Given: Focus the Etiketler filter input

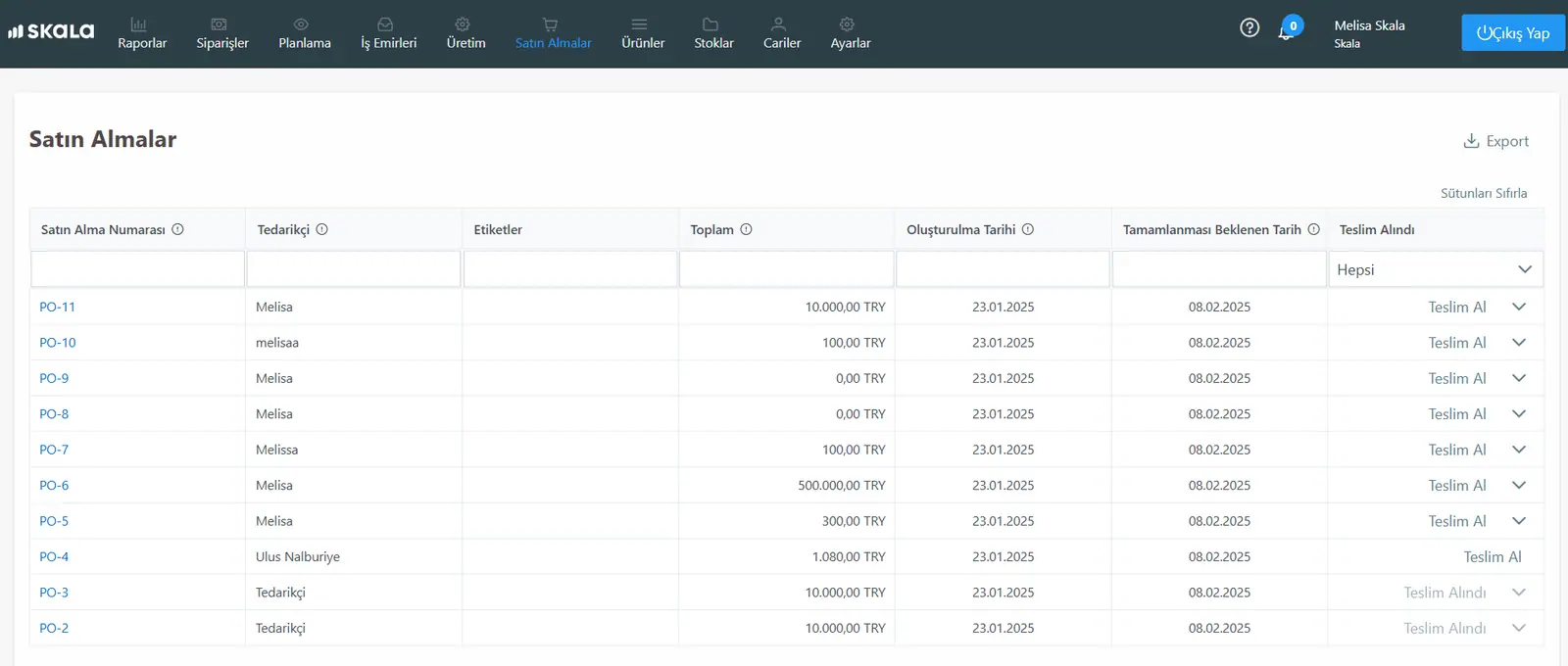Looking at the screenshot, I should click(570, 269).
